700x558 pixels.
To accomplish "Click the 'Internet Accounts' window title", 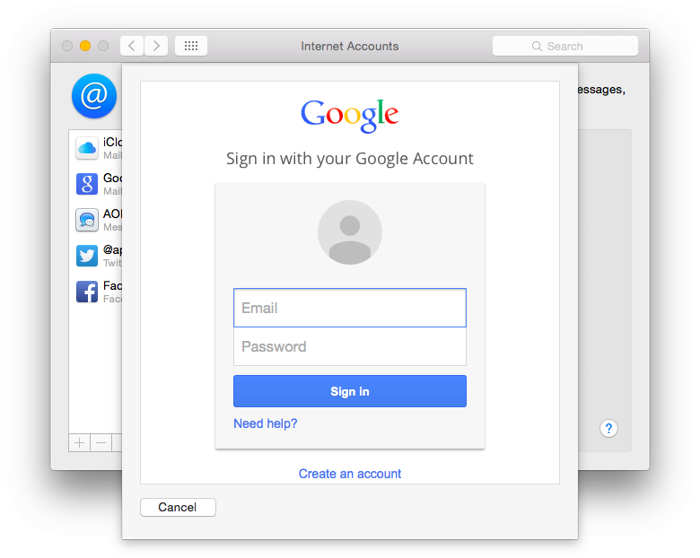I will click(350, 46).
